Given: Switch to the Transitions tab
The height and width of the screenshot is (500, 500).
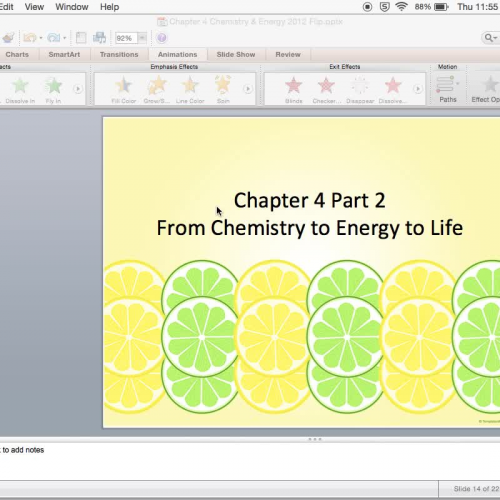Looking at the screenshot, I should [x=119, y=54].
